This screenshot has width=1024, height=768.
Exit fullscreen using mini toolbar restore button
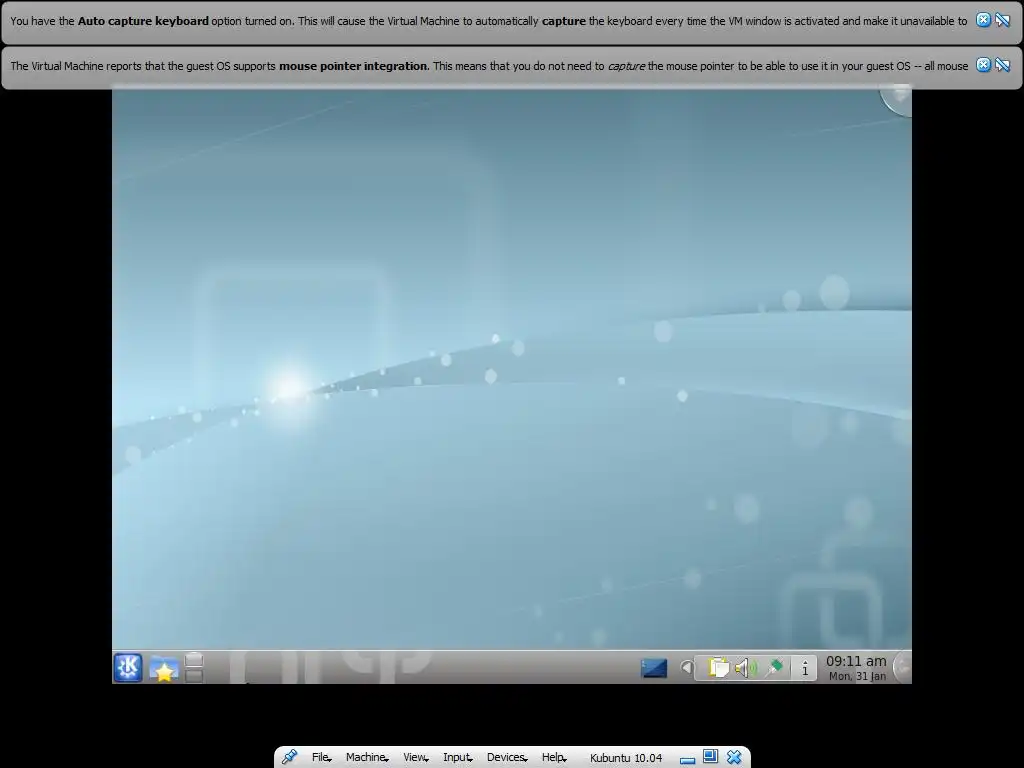click(x=711, y=756)
